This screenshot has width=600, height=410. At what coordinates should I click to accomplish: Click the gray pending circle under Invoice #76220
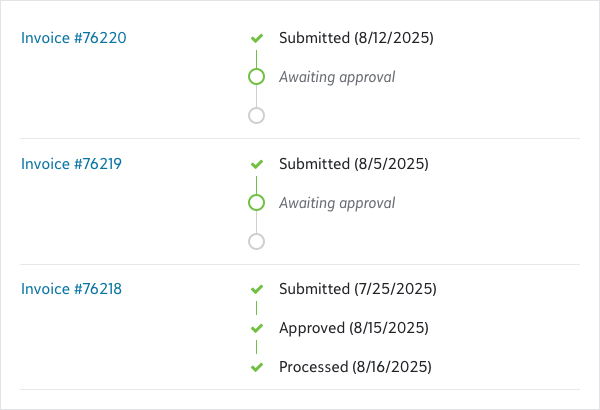[x=256, y=115]
